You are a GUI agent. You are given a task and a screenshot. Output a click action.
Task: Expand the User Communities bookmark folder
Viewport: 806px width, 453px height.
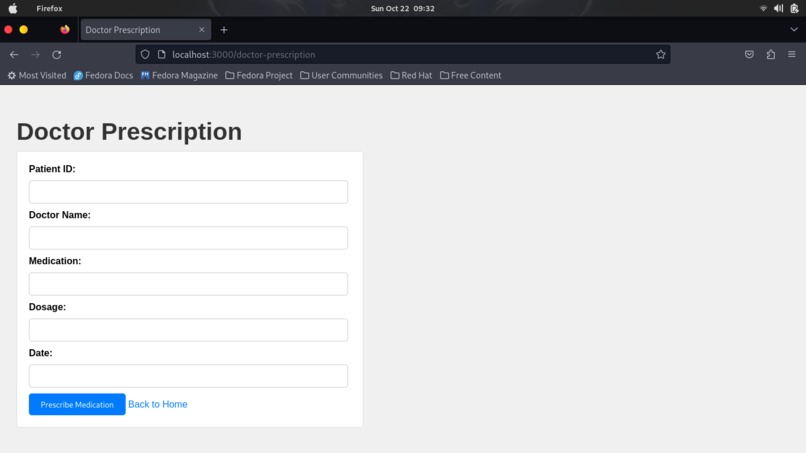[341, 75]
